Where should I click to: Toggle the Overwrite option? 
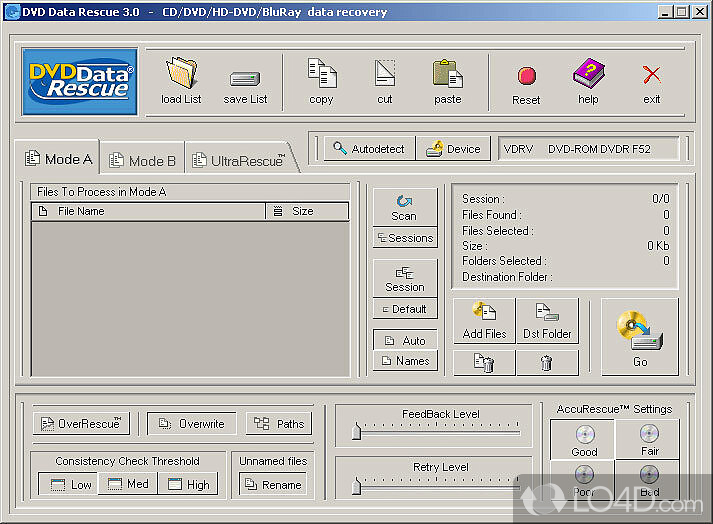191,423
